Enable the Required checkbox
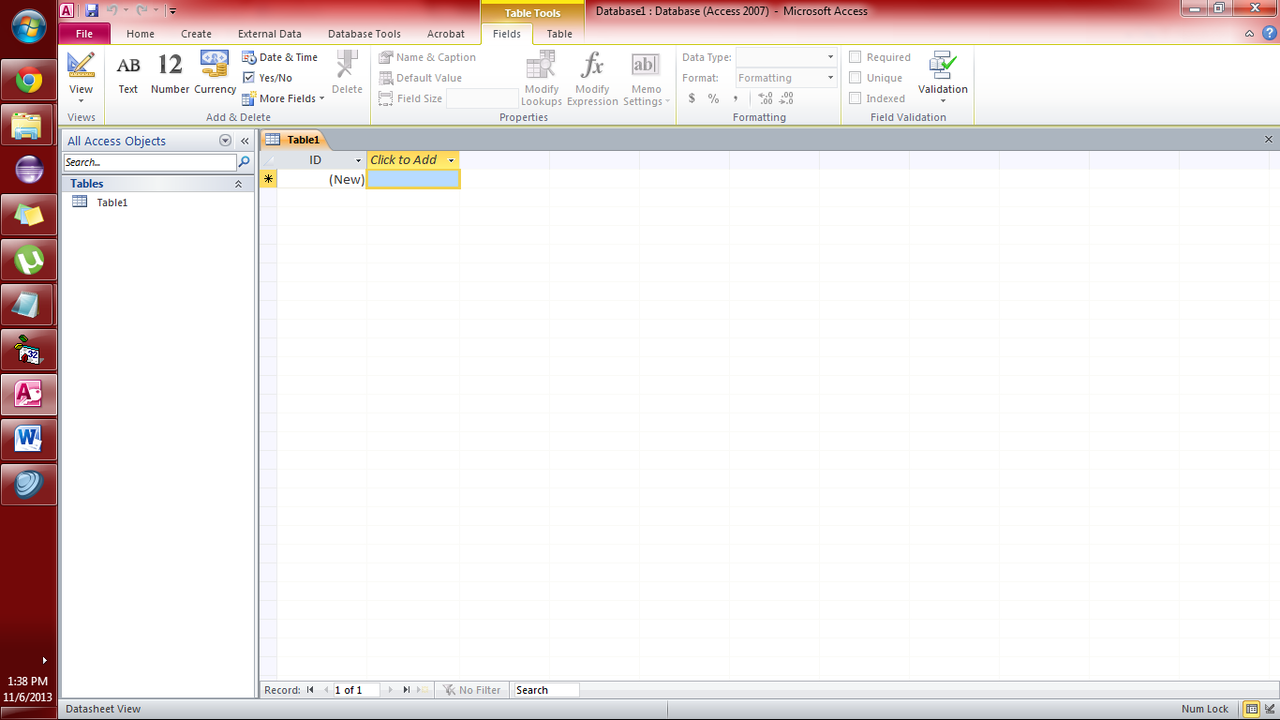Screen dimensions: 1280x720 click(855, 57)
